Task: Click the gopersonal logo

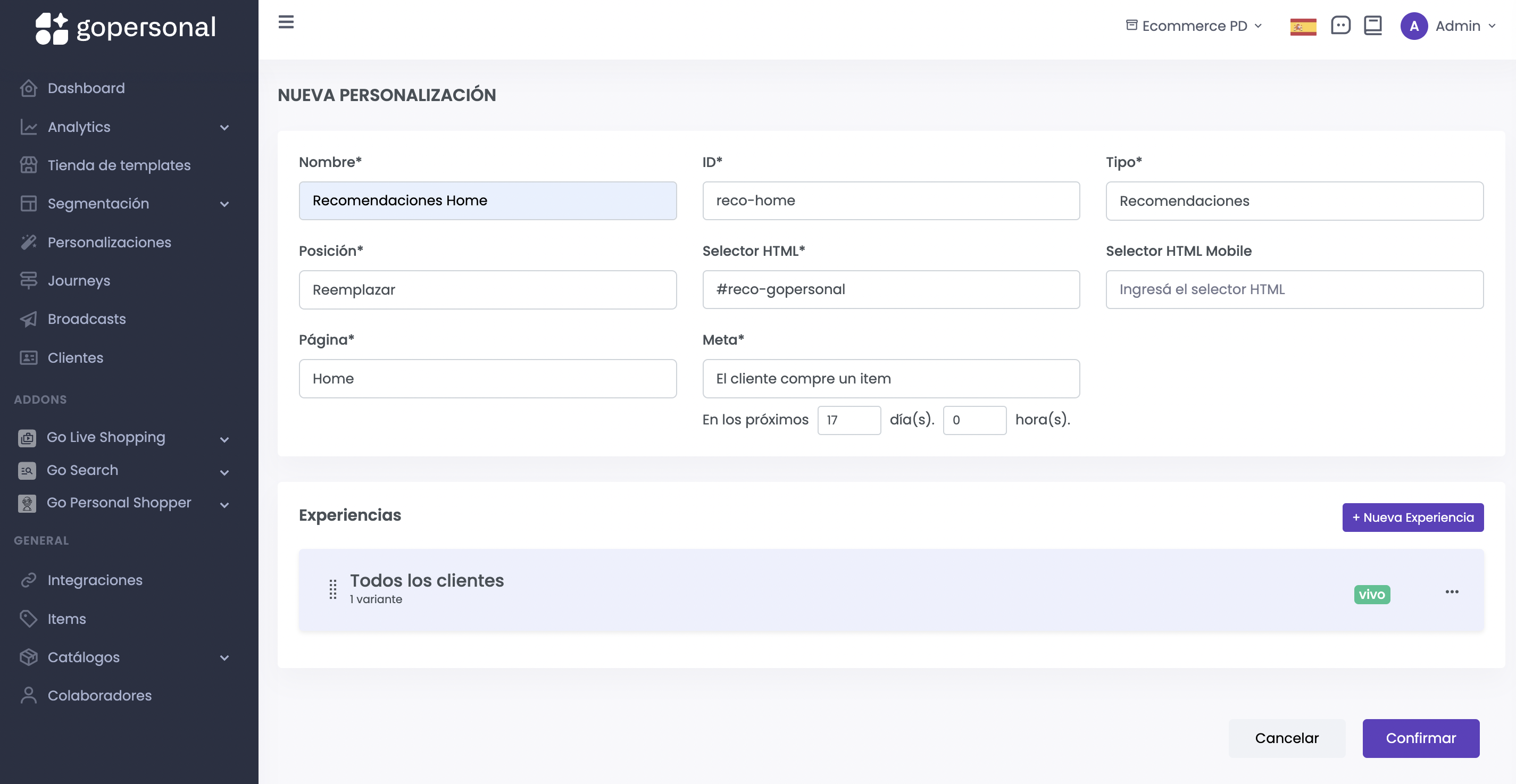Action: tap(126, 28)
